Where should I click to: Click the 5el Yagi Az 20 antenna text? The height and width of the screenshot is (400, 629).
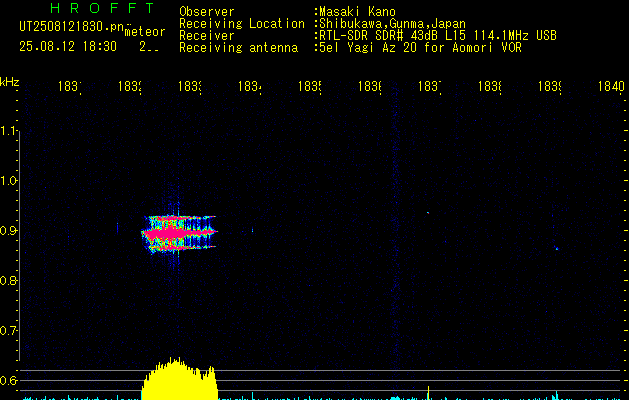pos(420,48)
